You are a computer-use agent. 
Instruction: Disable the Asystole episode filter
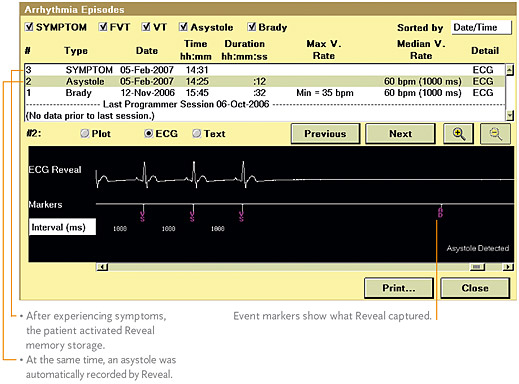pos(183,27)
